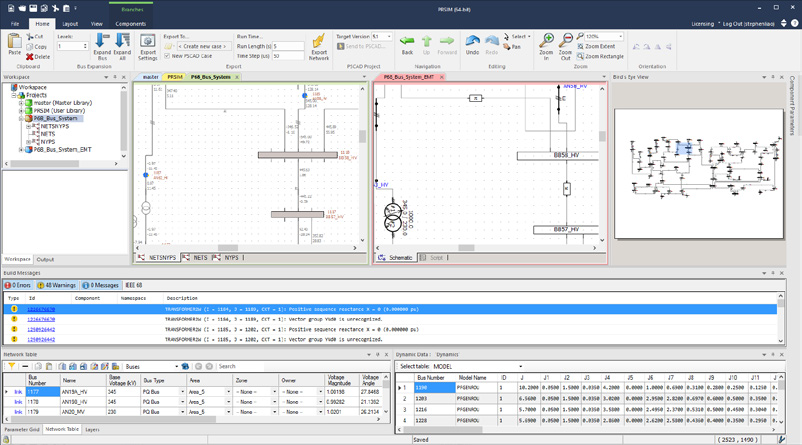The width and height of the screenshot is (802, 445).
Task: Select the Pan tool
Action: click(511, 46)
